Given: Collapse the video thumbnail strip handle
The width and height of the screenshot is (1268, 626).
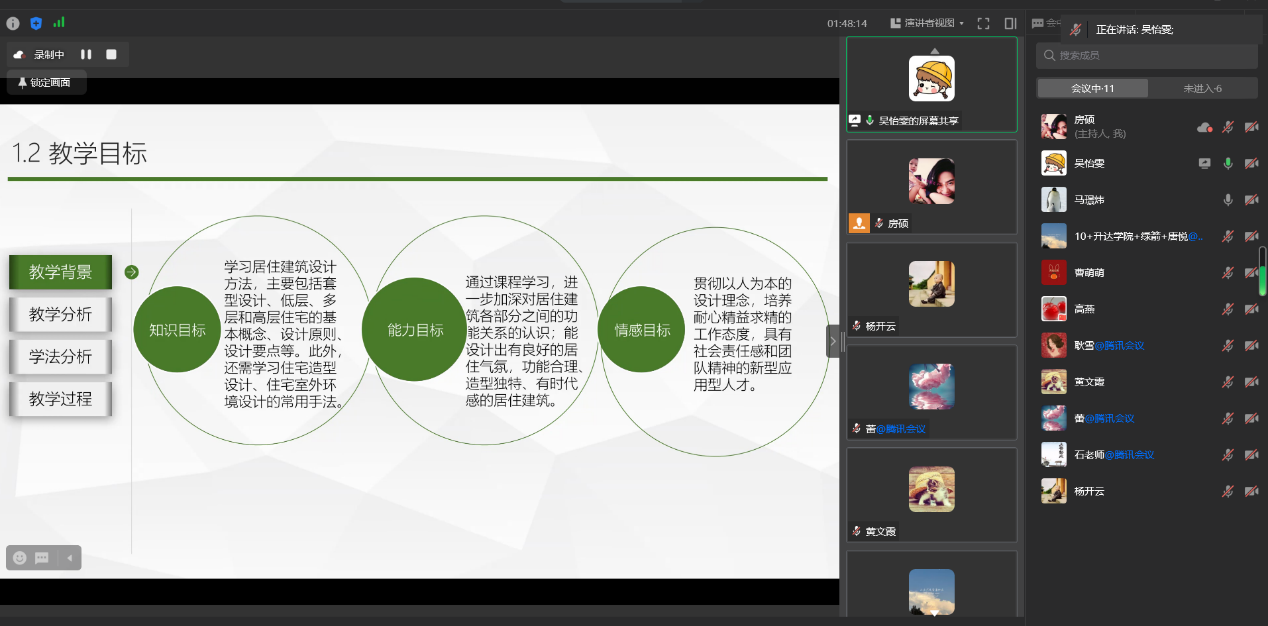Looking at the screenshot, I should point(833,341).
